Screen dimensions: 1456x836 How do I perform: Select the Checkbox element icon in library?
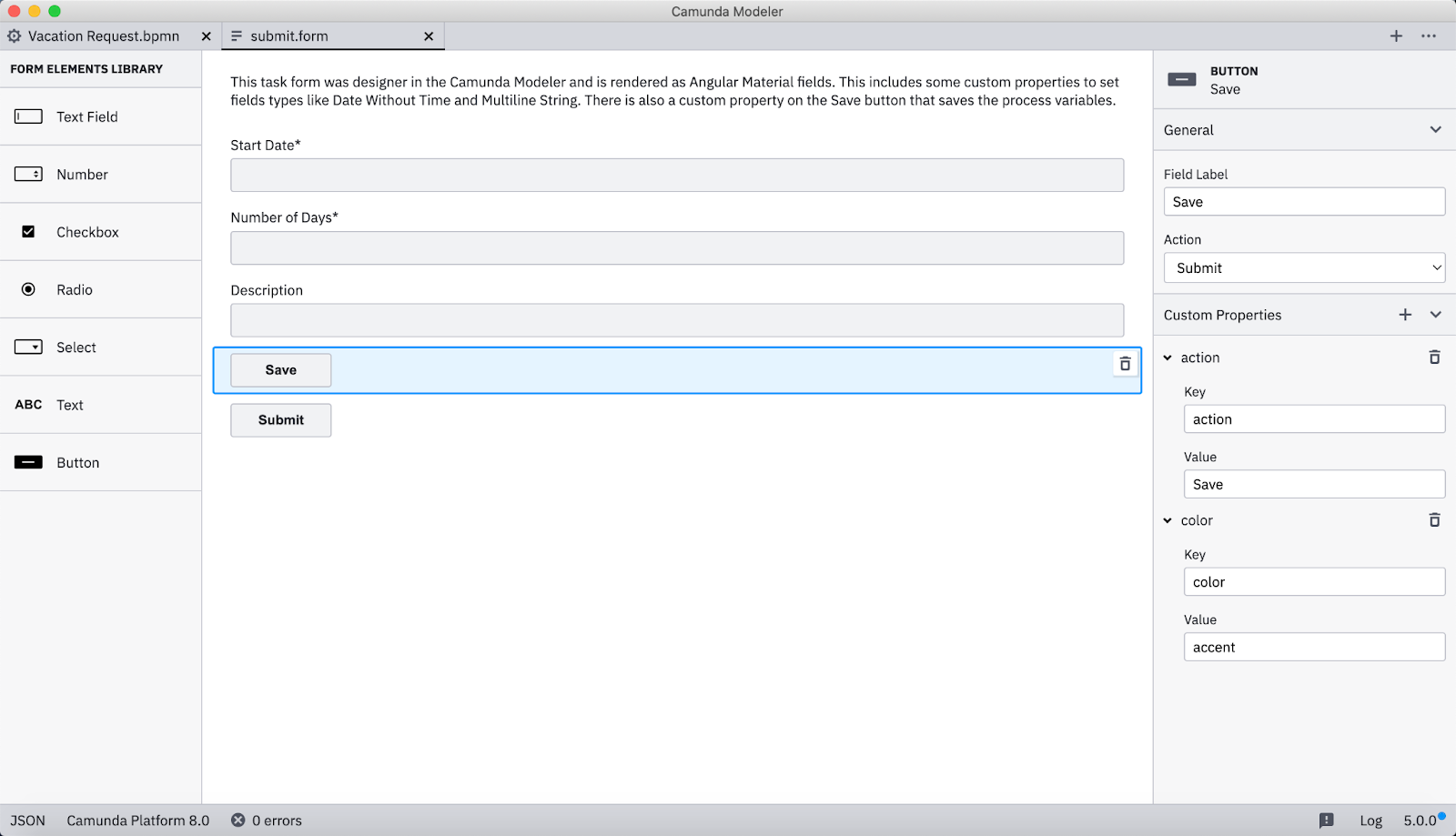click(28, 232)
